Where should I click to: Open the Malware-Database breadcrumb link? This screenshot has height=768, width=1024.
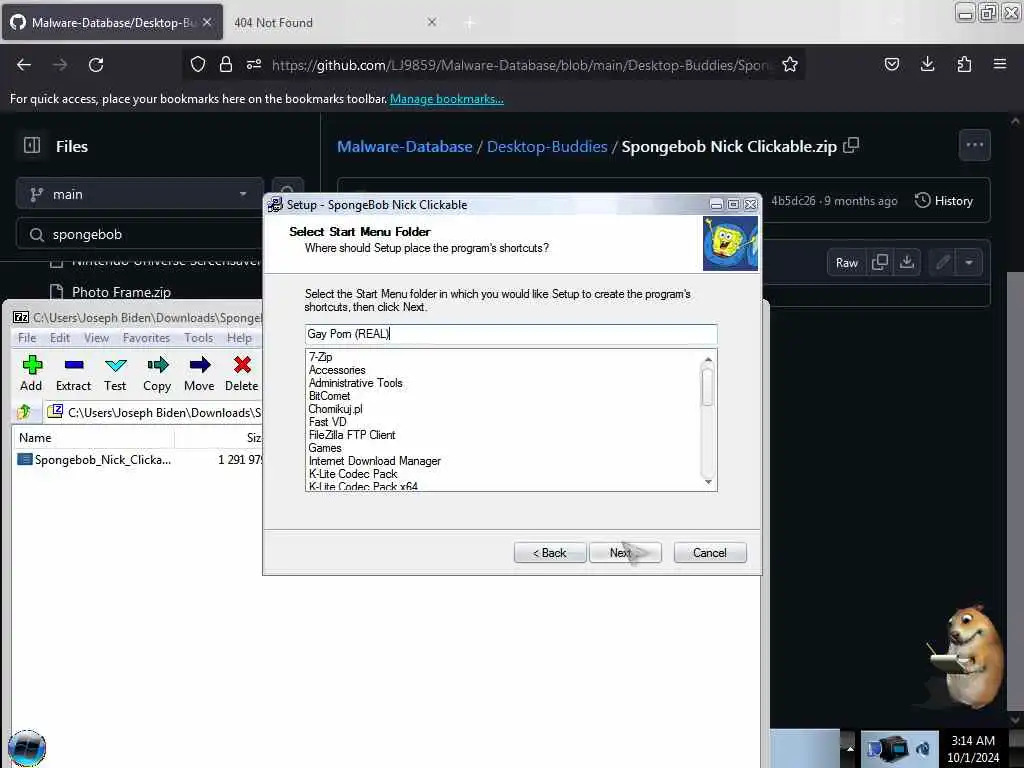pyautogui.click(x=404, y=146)
